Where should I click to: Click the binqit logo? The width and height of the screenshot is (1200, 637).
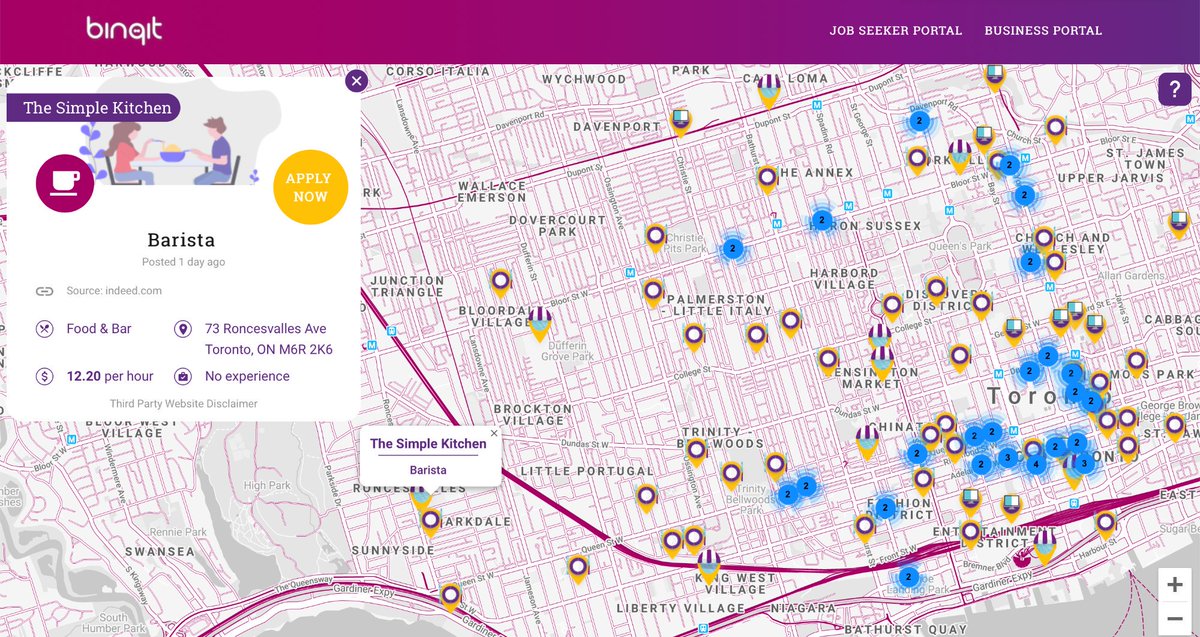point(124,31)
